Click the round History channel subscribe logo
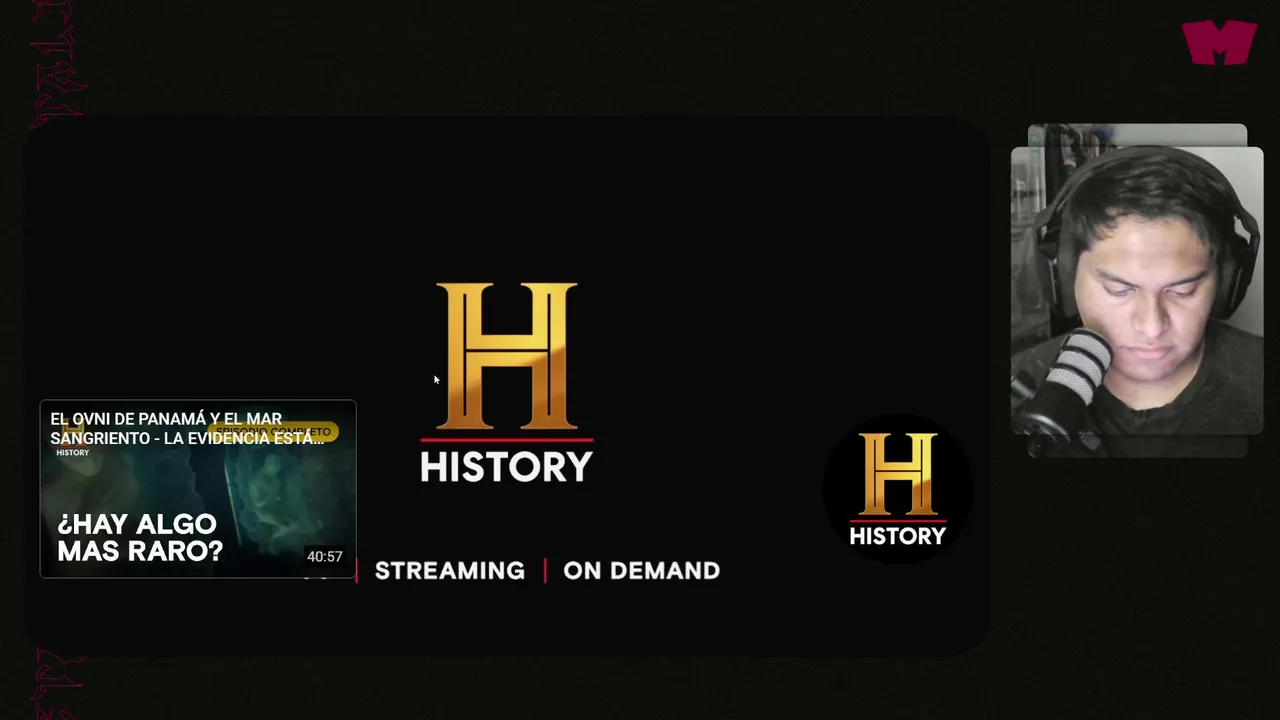Viewport: 1280px width, 720px height. click(897, 489)
